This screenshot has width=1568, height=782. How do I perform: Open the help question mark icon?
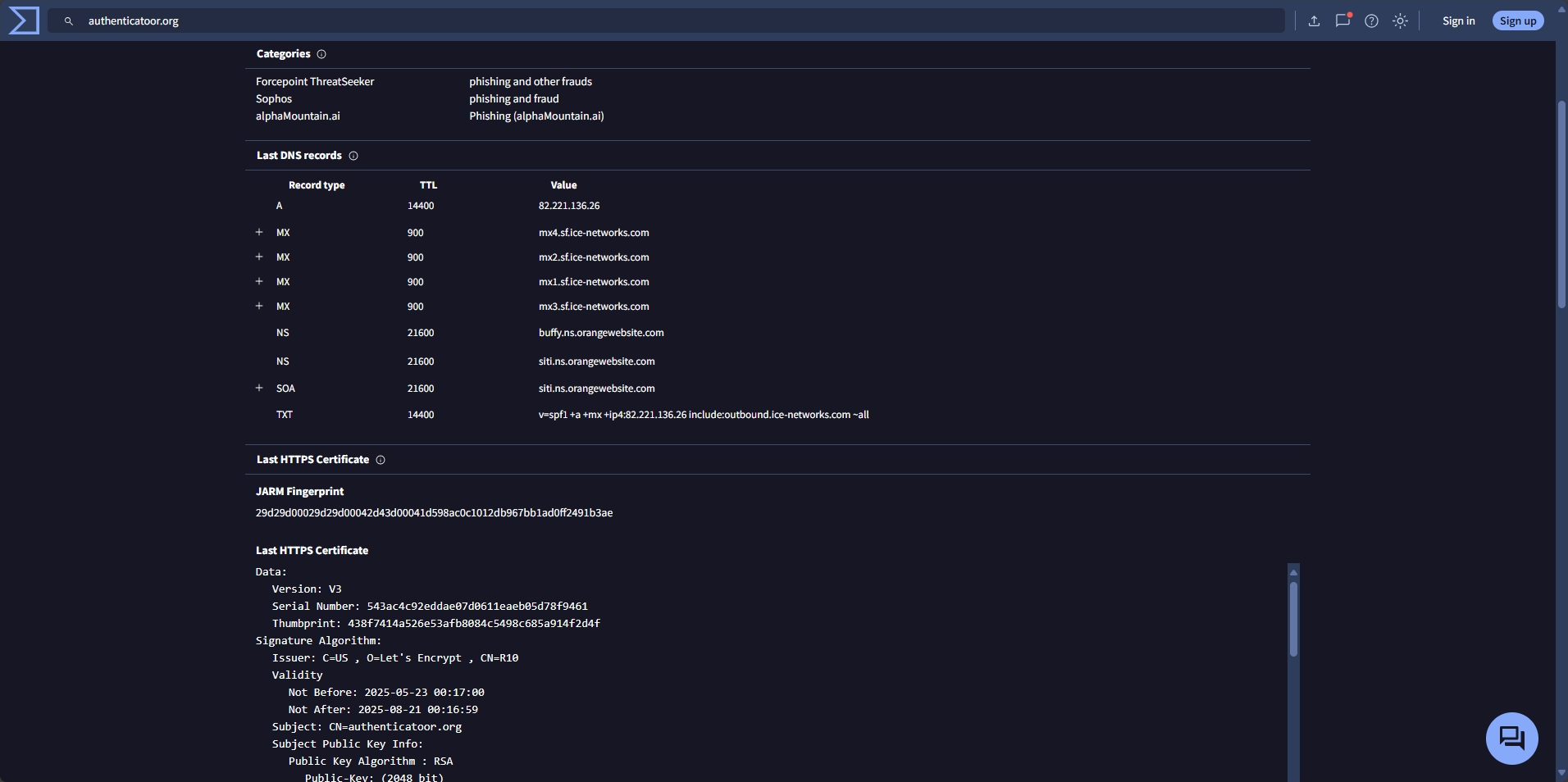click(1371, 21)
